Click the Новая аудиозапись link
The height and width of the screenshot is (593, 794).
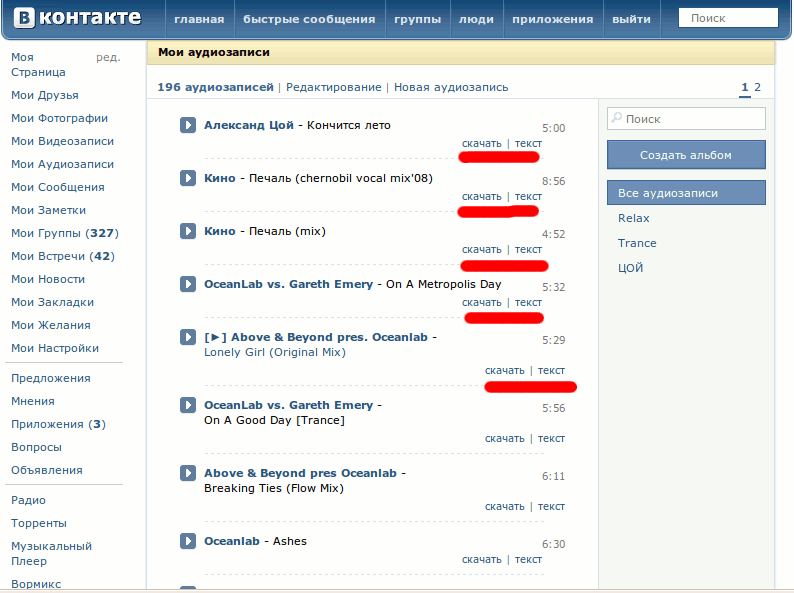click(x=451, y=87)
